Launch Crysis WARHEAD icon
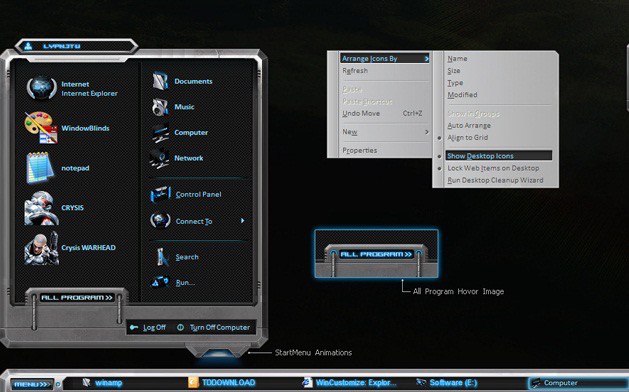Screen dimensions: 629x392 click(x=41, y=248)
